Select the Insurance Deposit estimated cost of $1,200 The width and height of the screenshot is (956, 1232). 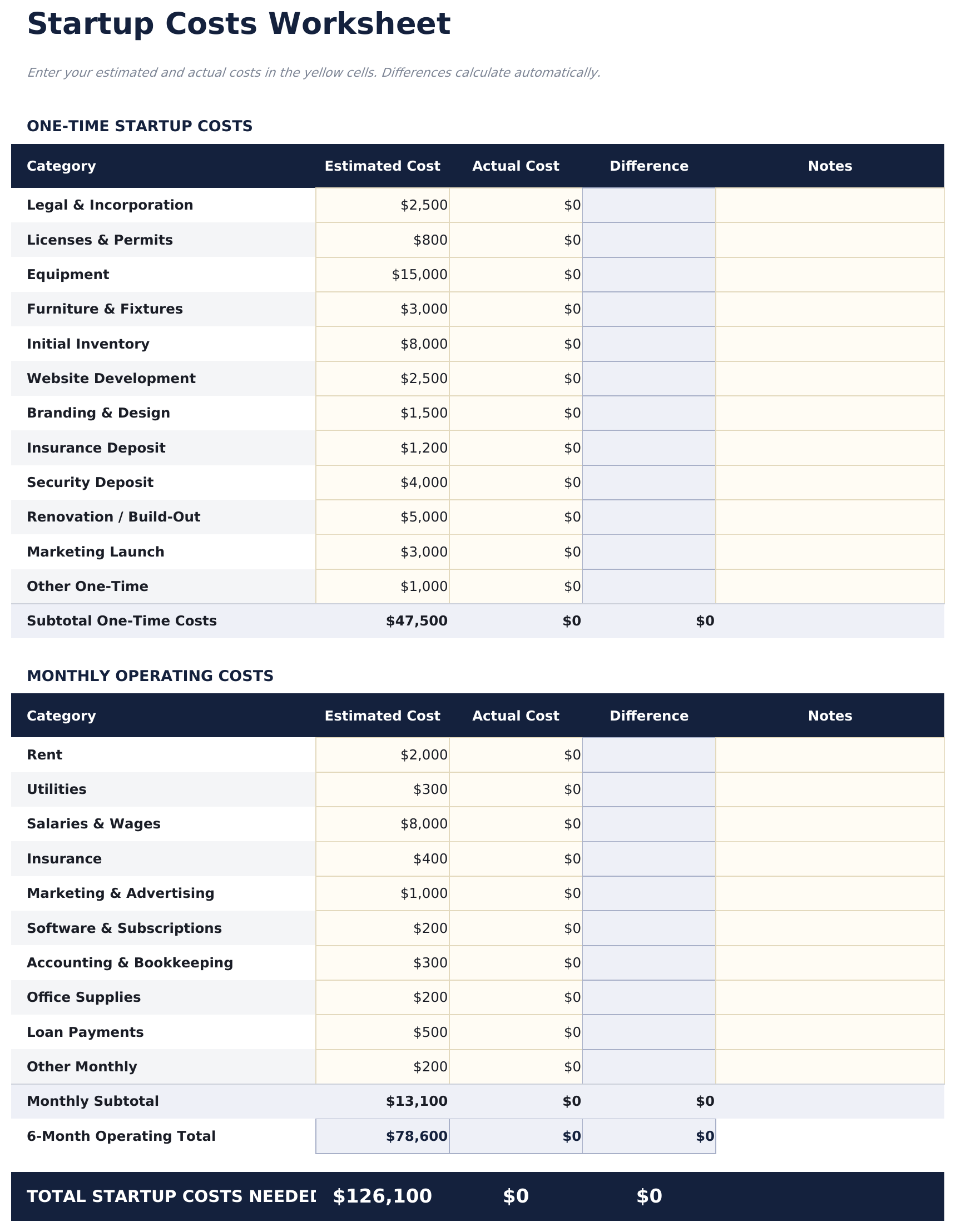pos(382,448)
